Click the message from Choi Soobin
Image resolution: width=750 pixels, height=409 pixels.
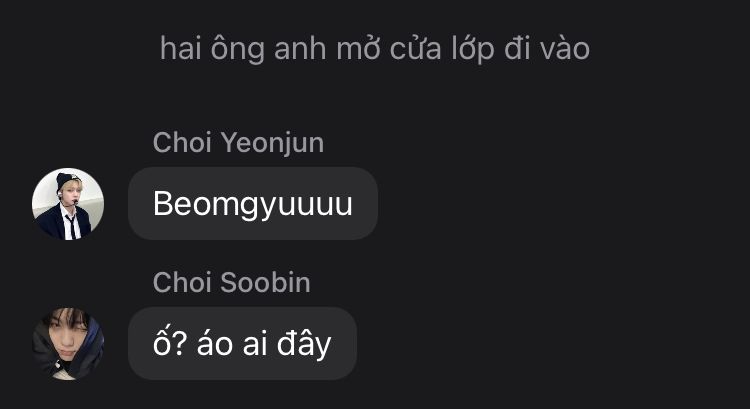[x=242, y=343]
